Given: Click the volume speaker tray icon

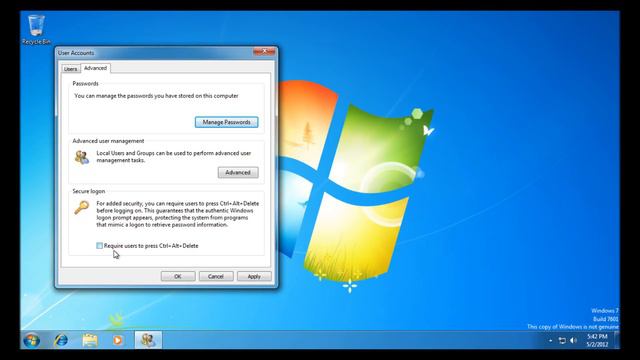Looking at the screenshot, I should (x=573, y=340).
